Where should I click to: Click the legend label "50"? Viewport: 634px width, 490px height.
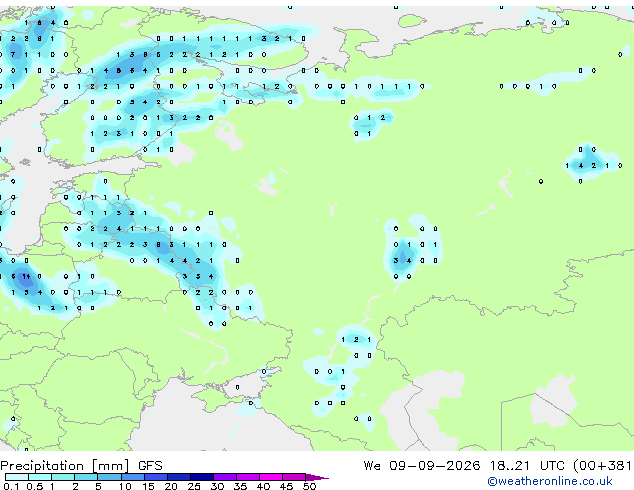(x=309, y=486)
